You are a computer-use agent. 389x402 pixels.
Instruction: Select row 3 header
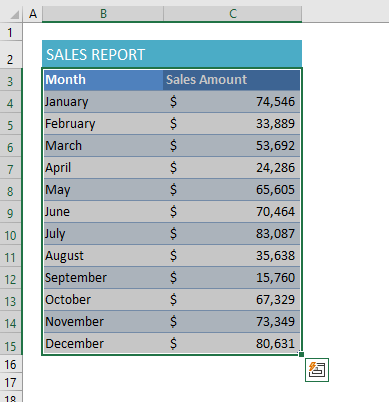pyautogui.click(x=11, y=80)
